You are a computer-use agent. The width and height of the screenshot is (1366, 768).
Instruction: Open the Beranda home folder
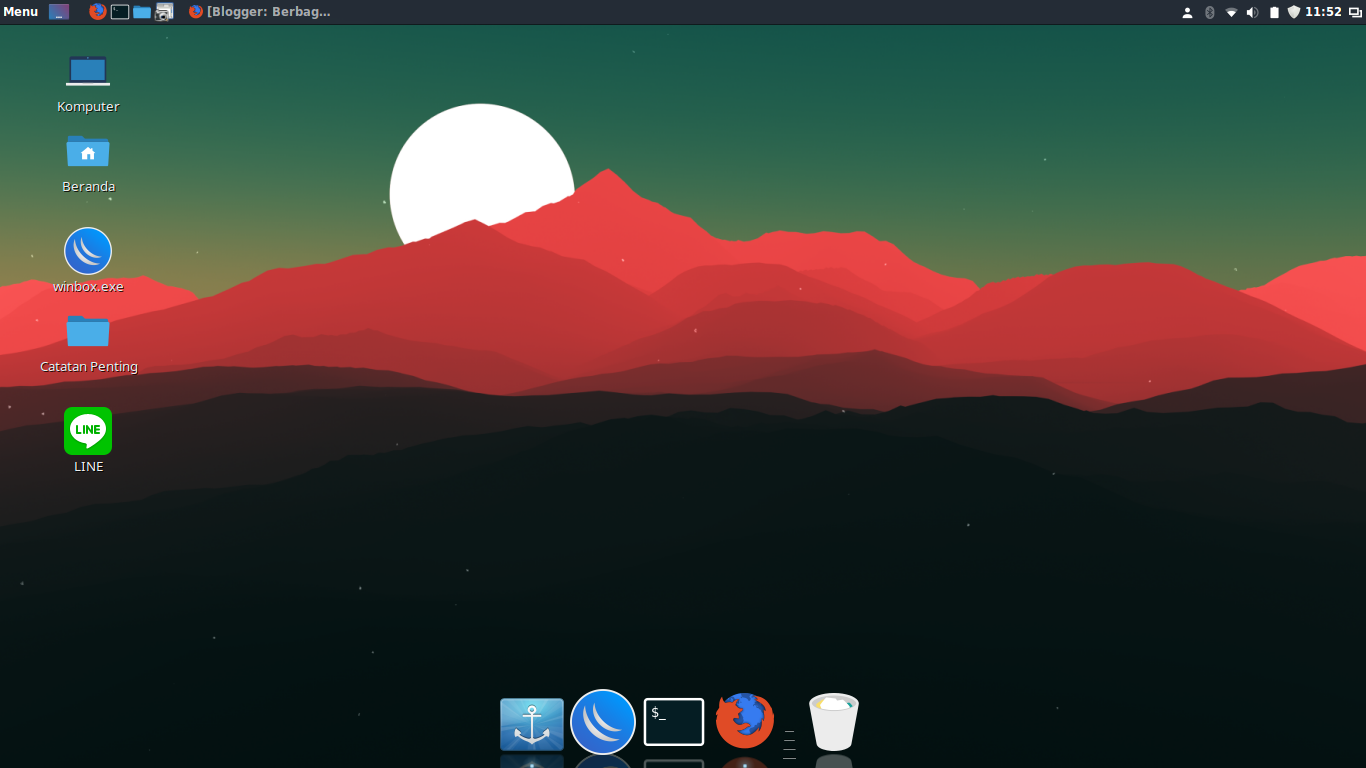pyautogui.click(x=87, y=151)
